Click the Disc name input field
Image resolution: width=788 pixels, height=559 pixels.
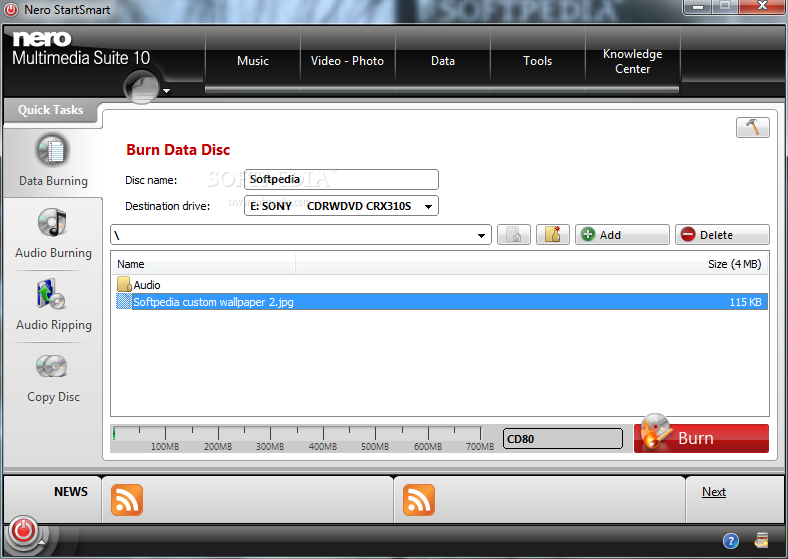point(341,179)
